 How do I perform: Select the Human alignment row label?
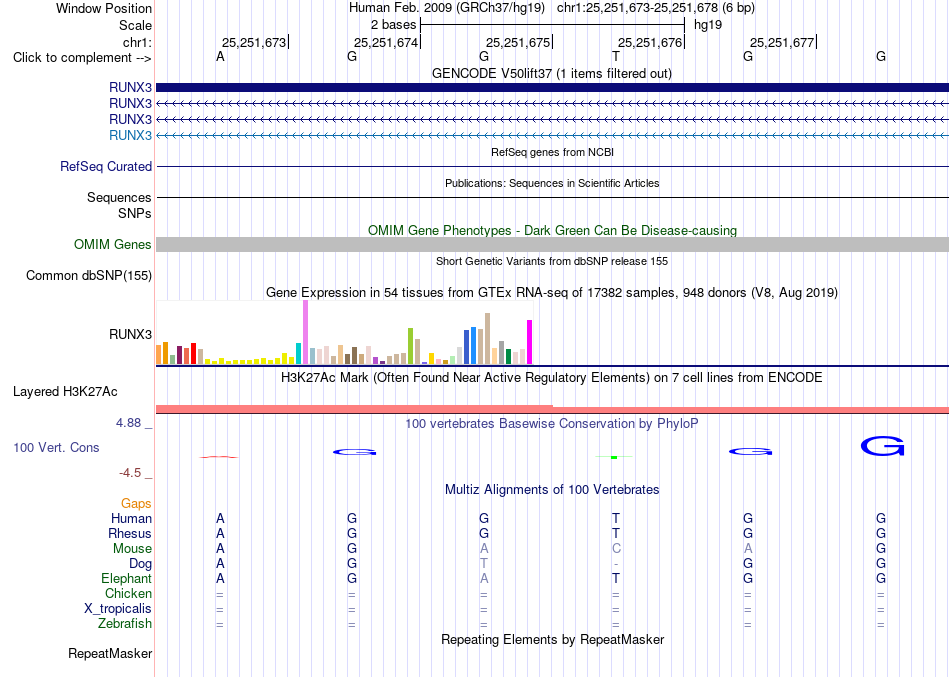pos(131,518)
